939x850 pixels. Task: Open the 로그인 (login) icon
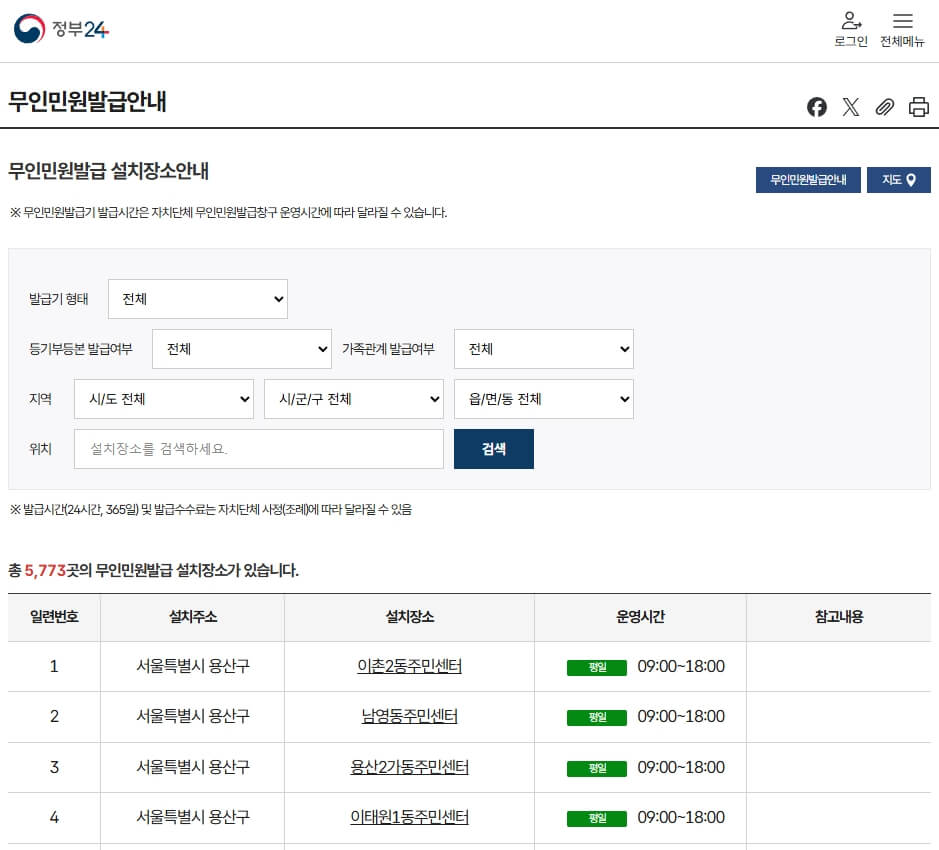pyautogui.click(x=851, y=28)
